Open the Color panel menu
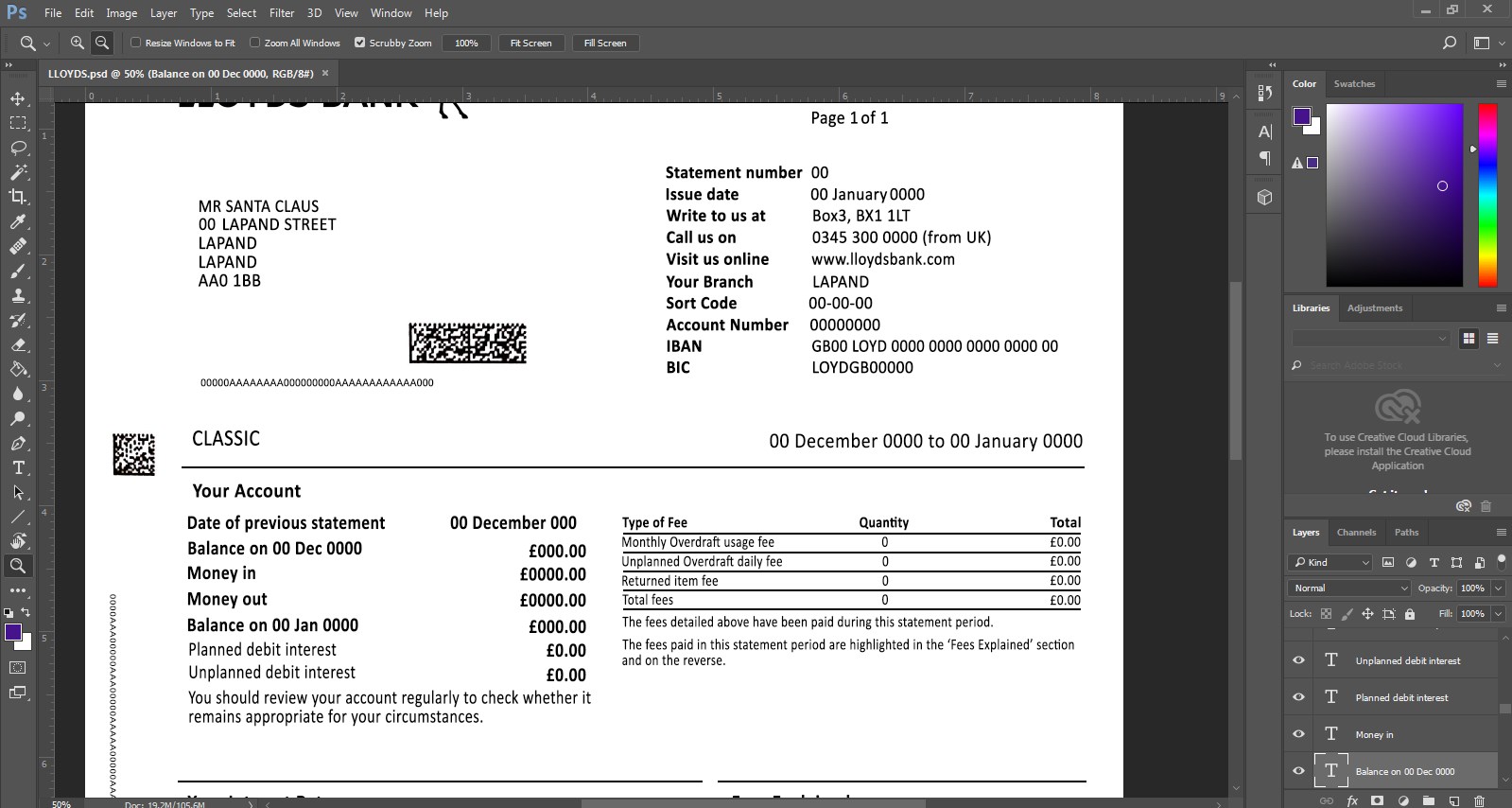1512x808 pixels. [x=1501, y=83]
